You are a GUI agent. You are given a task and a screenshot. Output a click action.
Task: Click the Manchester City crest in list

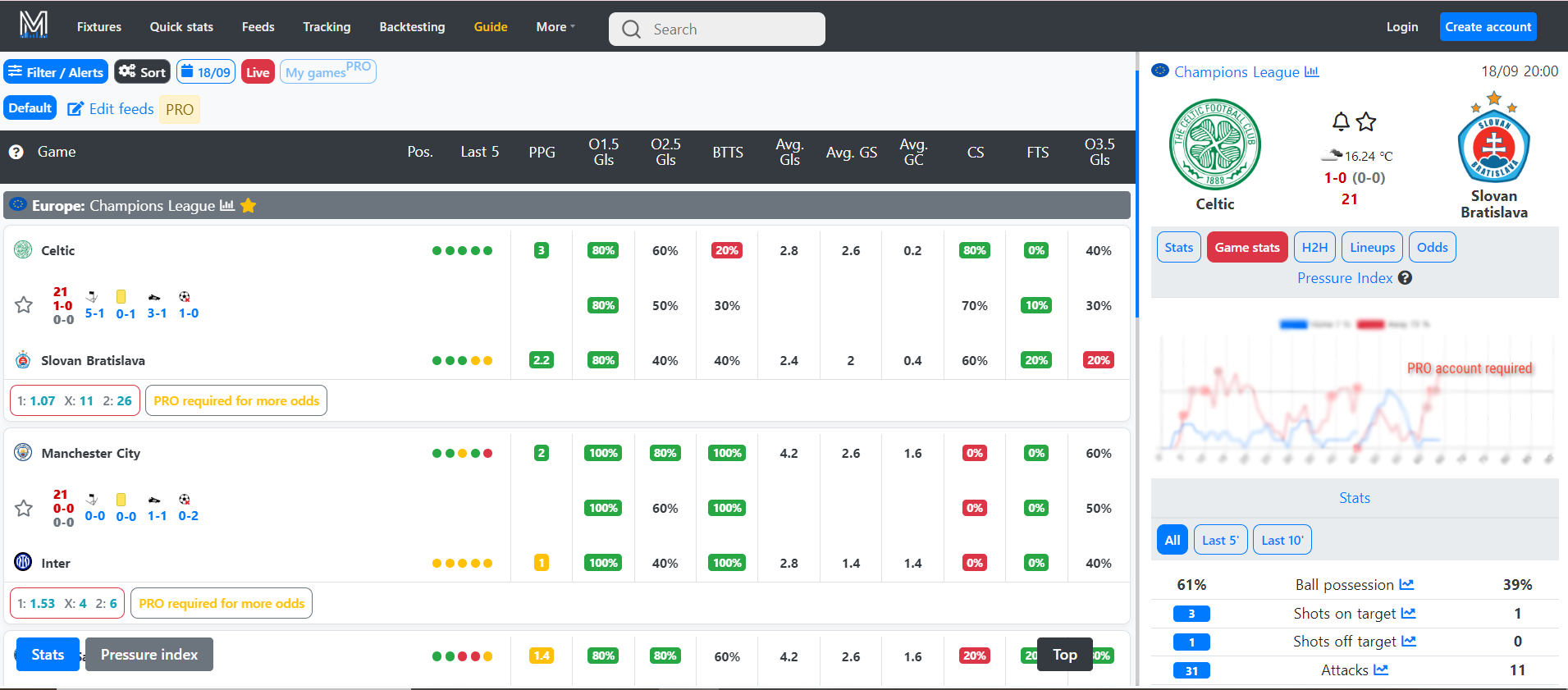click(23, 452)
